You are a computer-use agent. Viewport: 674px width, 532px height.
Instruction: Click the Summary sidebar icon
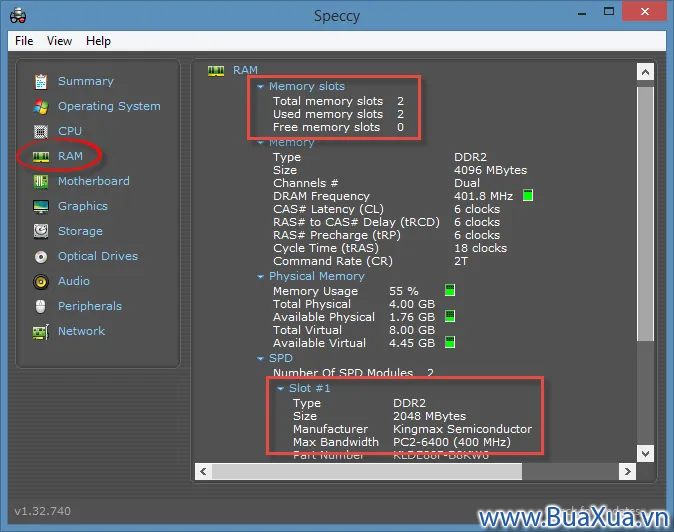point(41,82)
